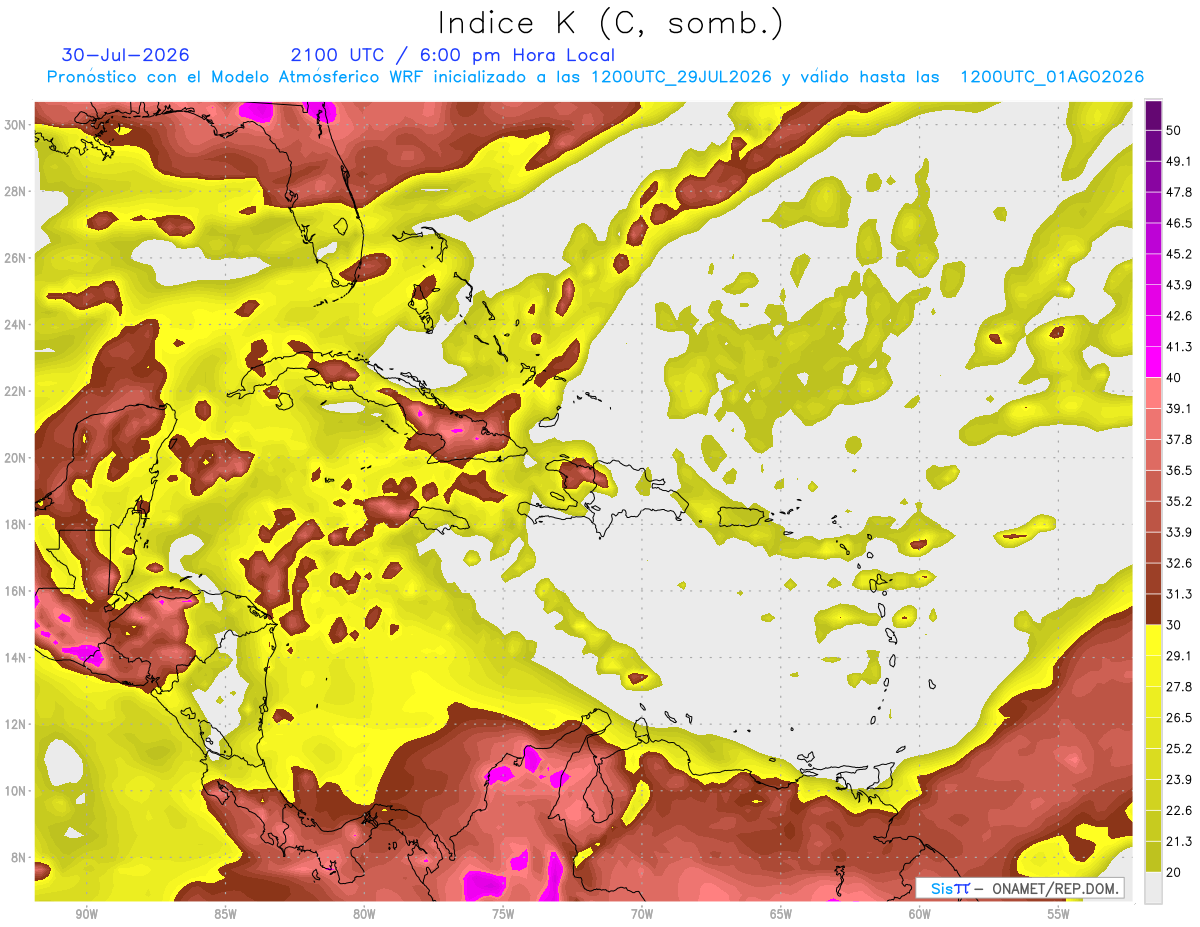
Task: Click the olive colorbar segment between 20 and 21.3
Action: 1153,856
